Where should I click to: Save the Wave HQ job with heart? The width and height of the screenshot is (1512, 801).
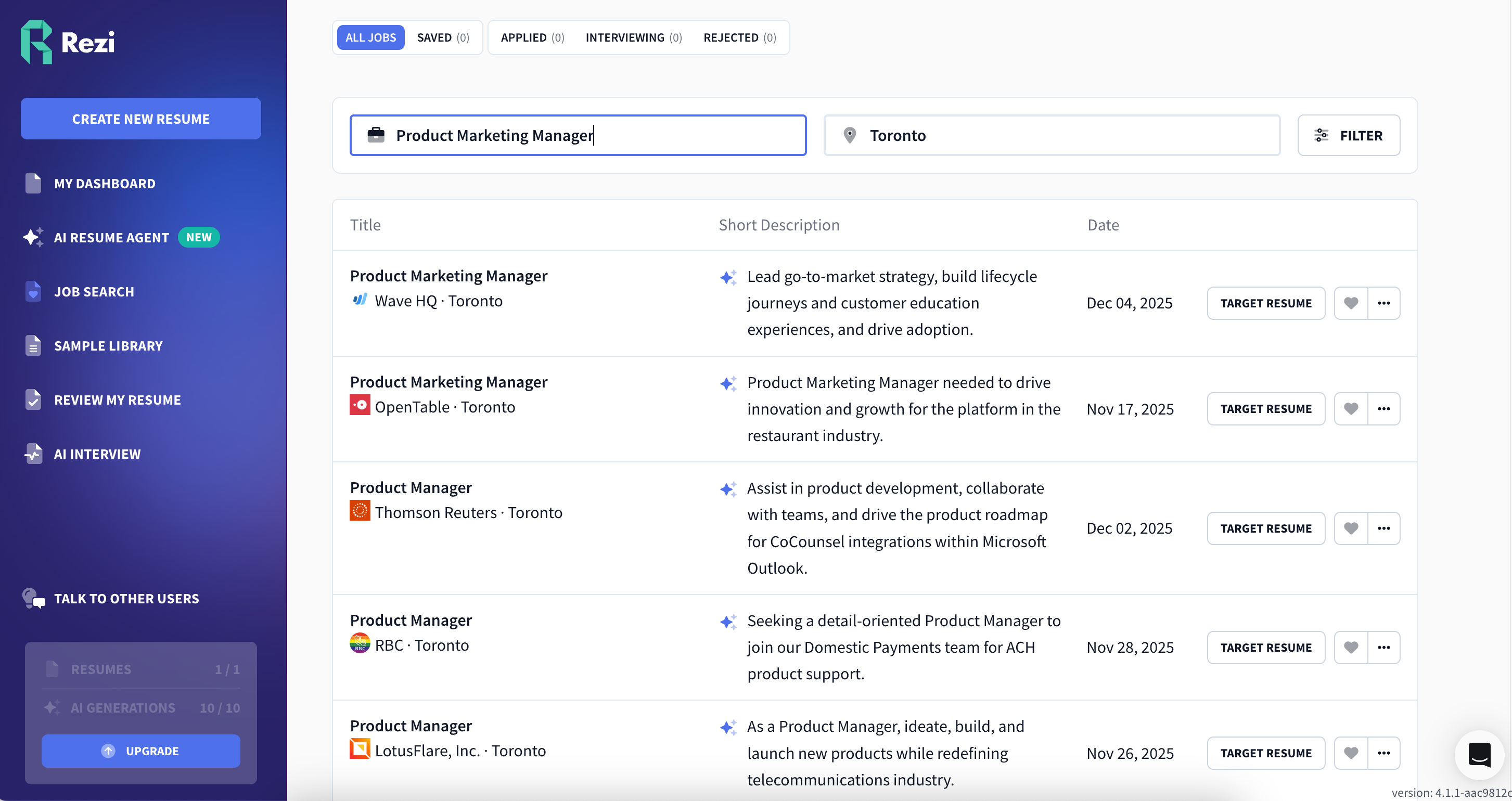coord(1351,303)
